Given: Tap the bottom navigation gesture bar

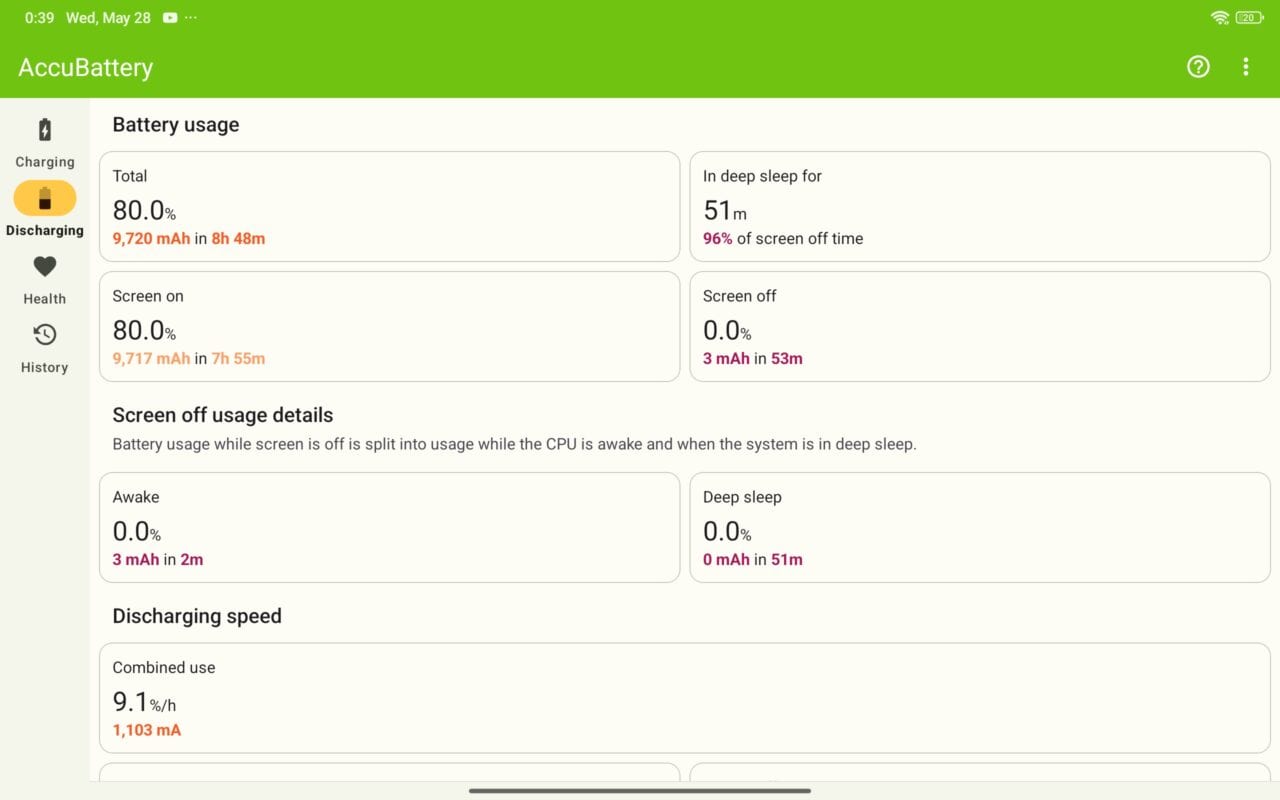Looking at the screenshot, I should click(640, 790).
